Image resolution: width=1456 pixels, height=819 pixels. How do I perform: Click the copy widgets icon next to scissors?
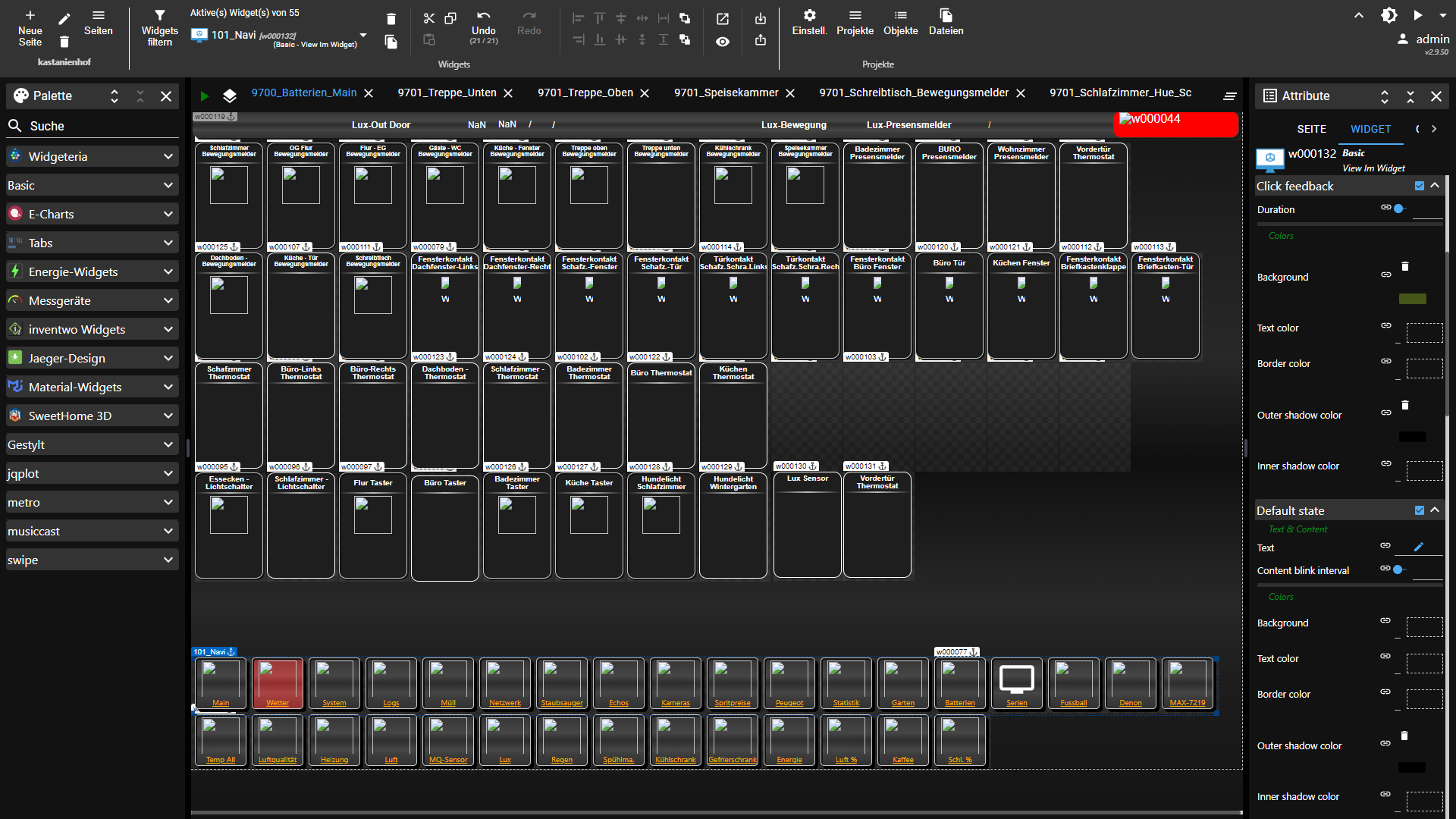(x=450, y=18)
